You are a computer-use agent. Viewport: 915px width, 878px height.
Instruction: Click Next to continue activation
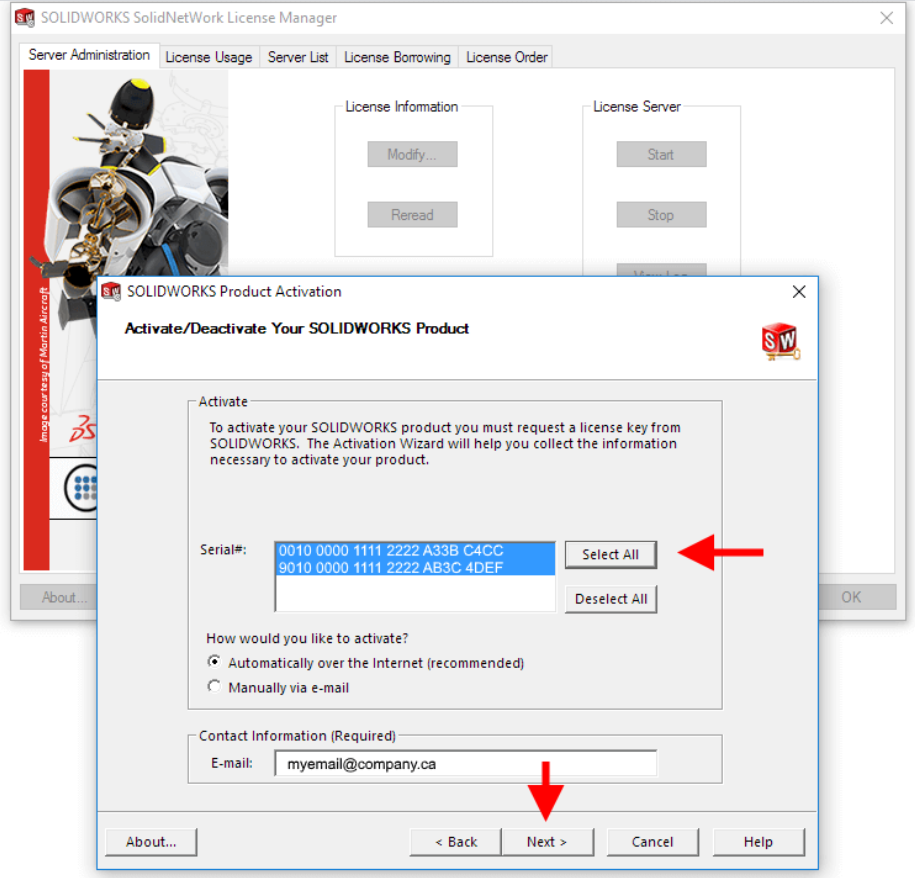click(x=547, y=841)
